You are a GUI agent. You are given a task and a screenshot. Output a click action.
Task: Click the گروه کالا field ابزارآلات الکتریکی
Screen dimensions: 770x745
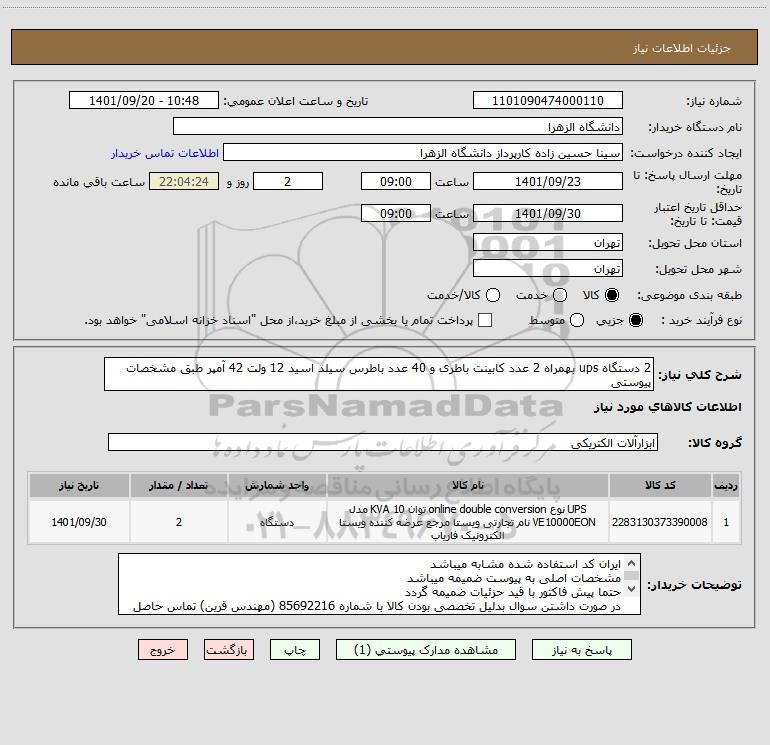(383, 442)
